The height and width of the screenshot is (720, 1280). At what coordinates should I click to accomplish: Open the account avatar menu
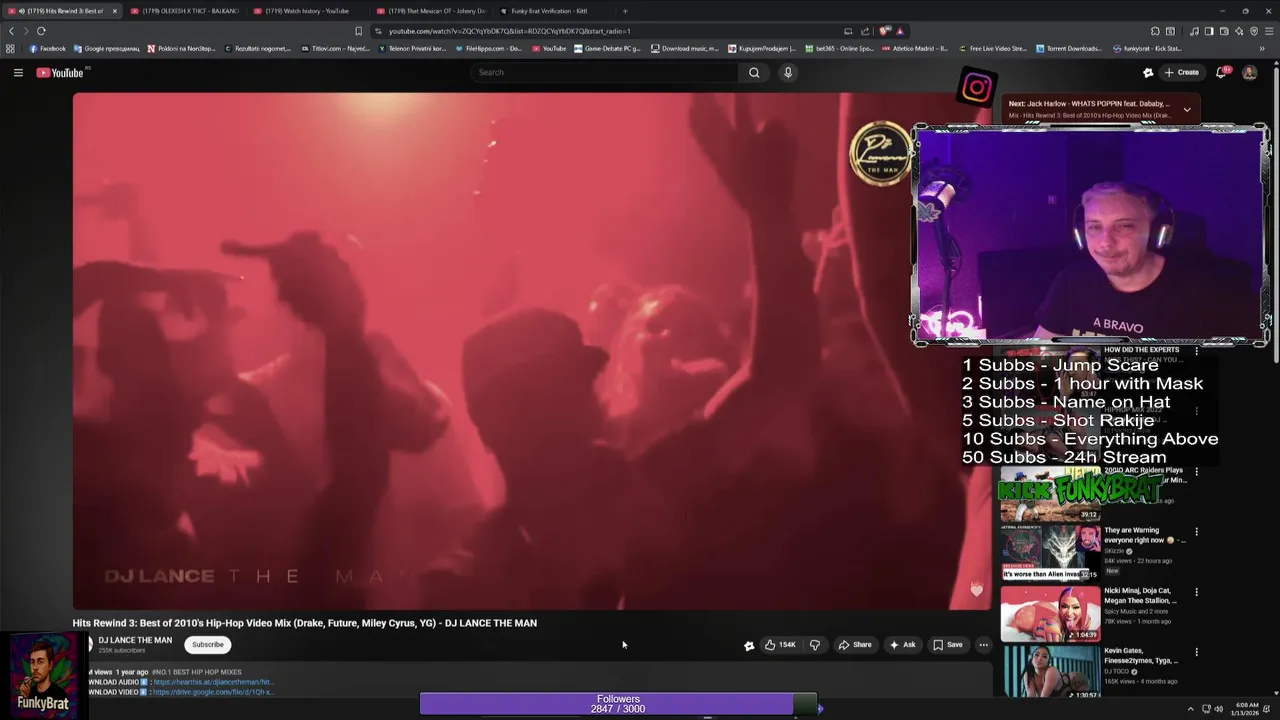click(1249, 72)
